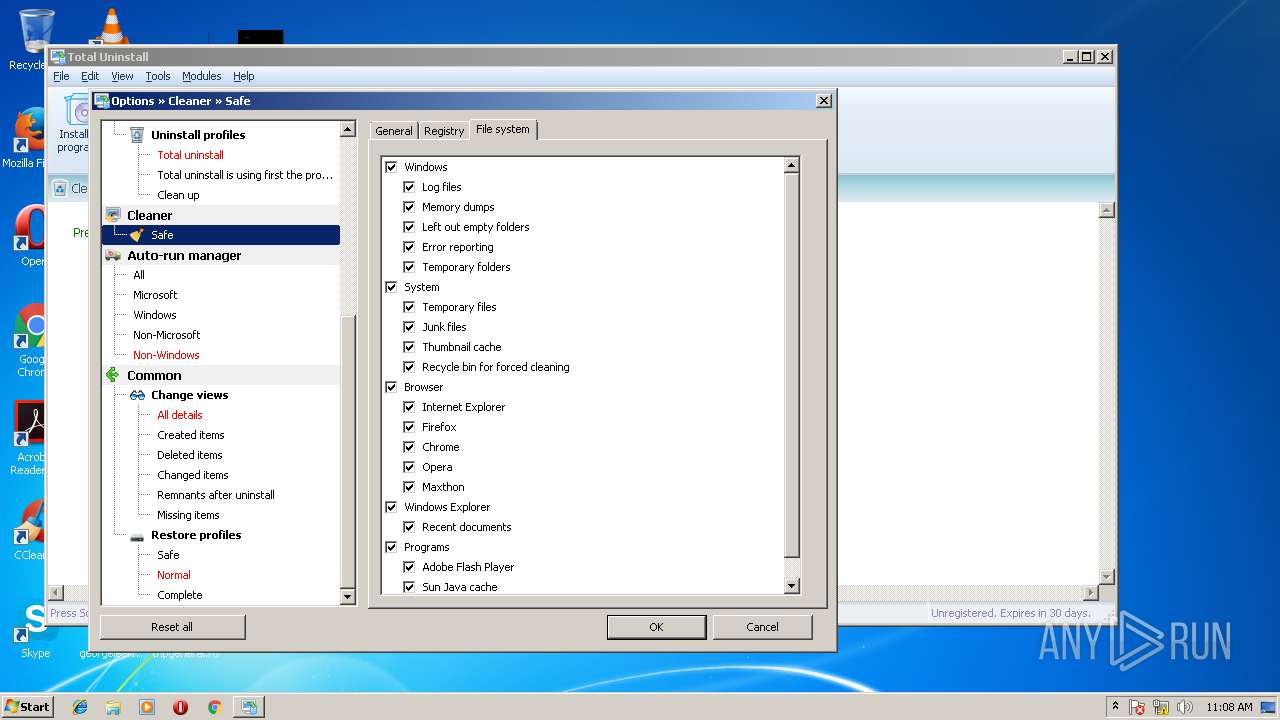Click the options tree scroll-down arrow

click(x=348, y=597)
